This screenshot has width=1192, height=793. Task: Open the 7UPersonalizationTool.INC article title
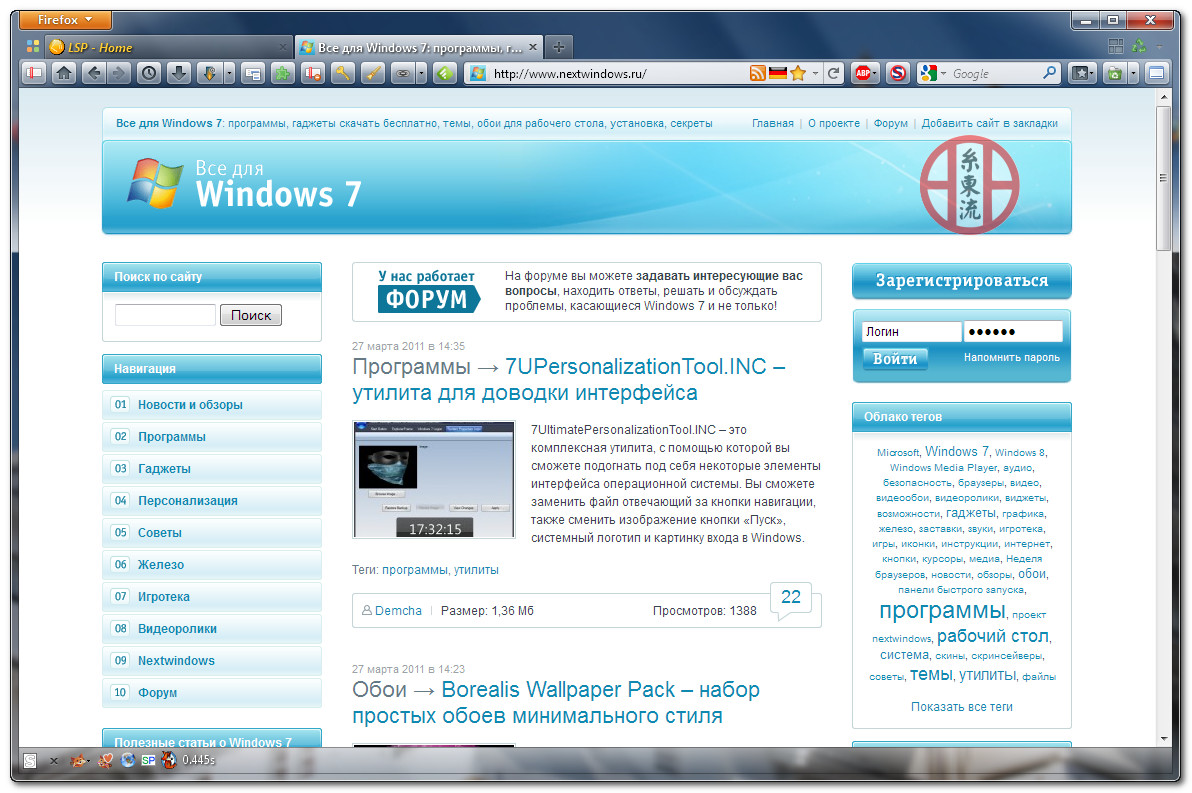pyautogui.click(x=569, y=379)
